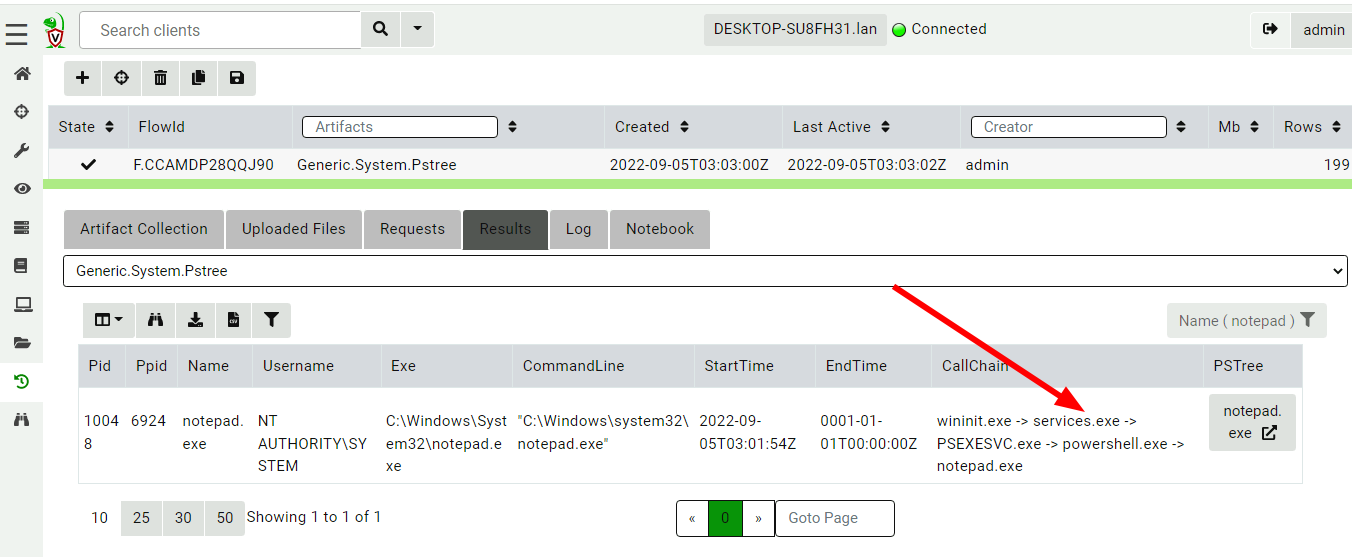Expand the search clients dropdown caret
Image resolution: width=1352 pixels, height=557 pixels.
[417, 30]
